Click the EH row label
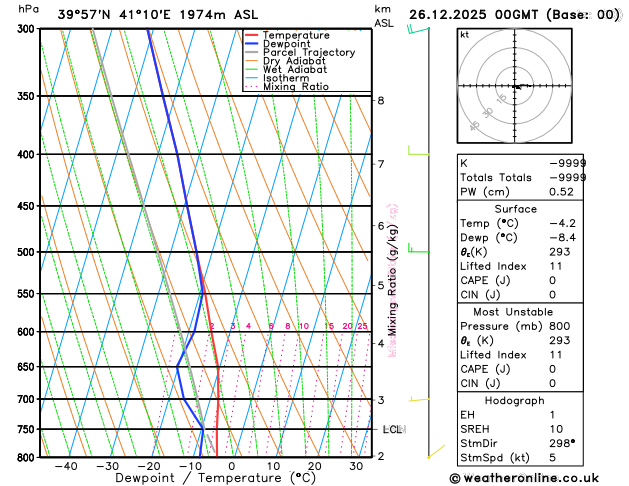The image size is (629, 486). click(x=467, y=415)
